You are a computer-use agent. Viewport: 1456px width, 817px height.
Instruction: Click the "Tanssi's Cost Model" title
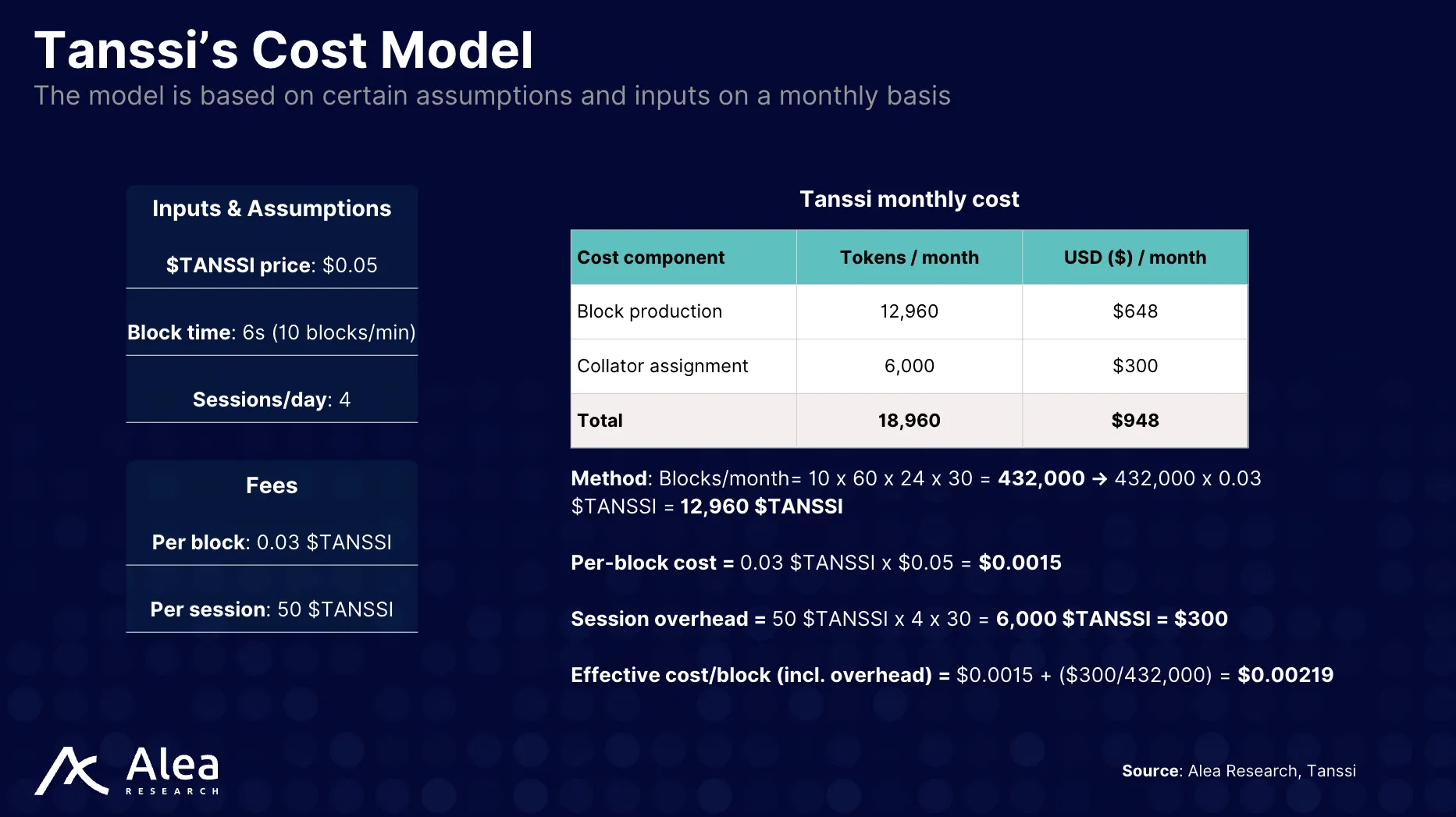tap(283, 51)
